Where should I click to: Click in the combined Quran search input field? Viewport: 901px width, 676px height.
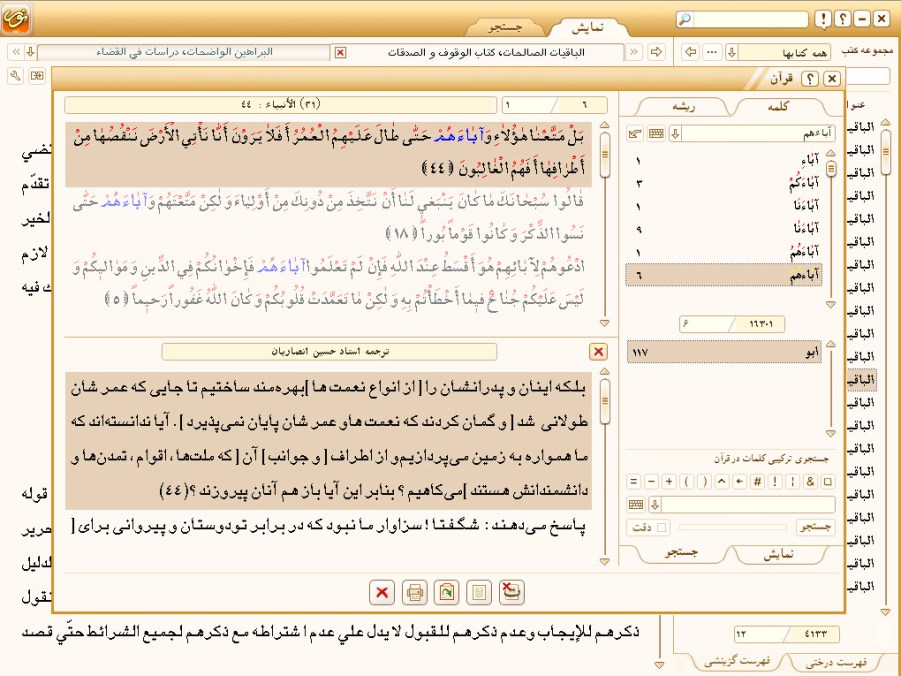742,505
